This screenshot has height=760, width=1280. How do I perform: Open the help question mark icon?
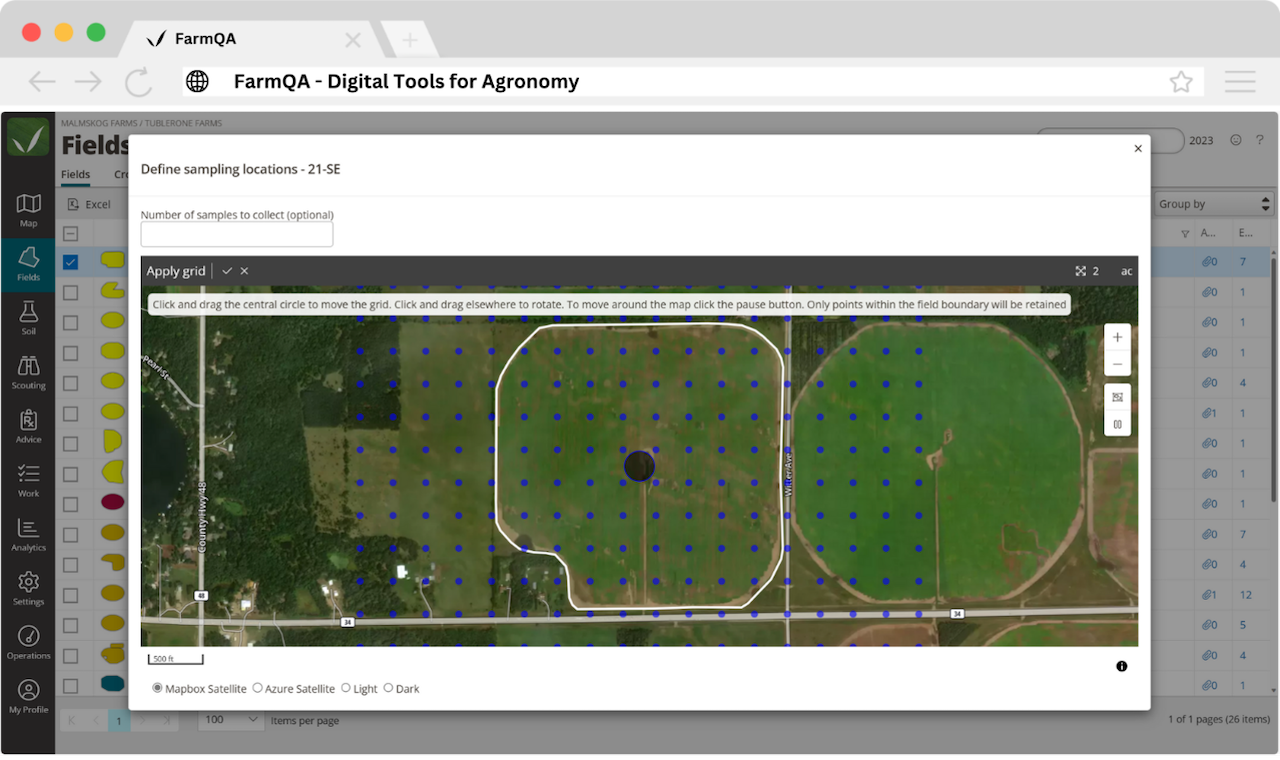pos(1260,140)
